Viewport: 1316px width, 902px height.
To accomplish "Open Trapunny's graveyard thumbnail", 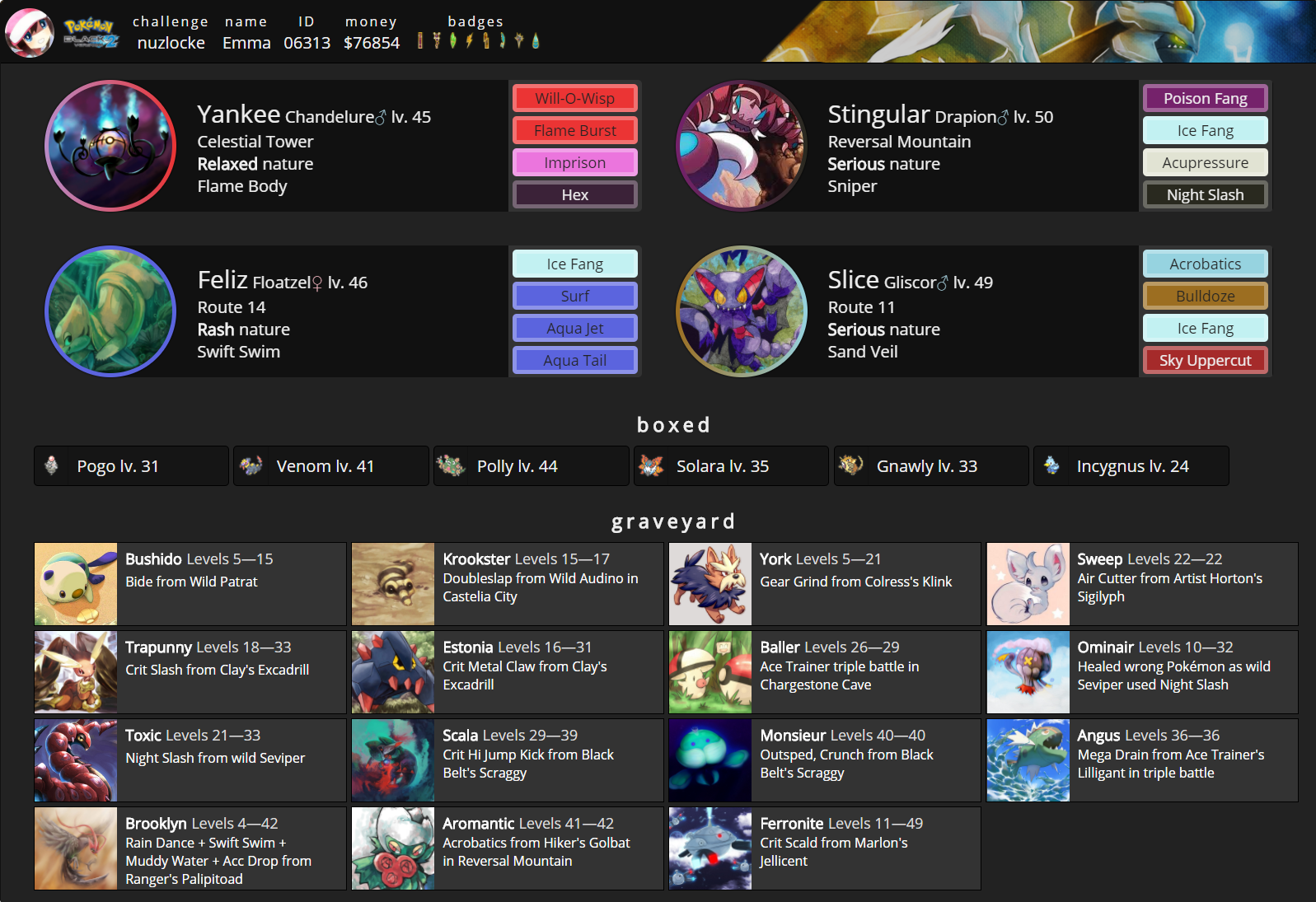I will tap(76, 672).
